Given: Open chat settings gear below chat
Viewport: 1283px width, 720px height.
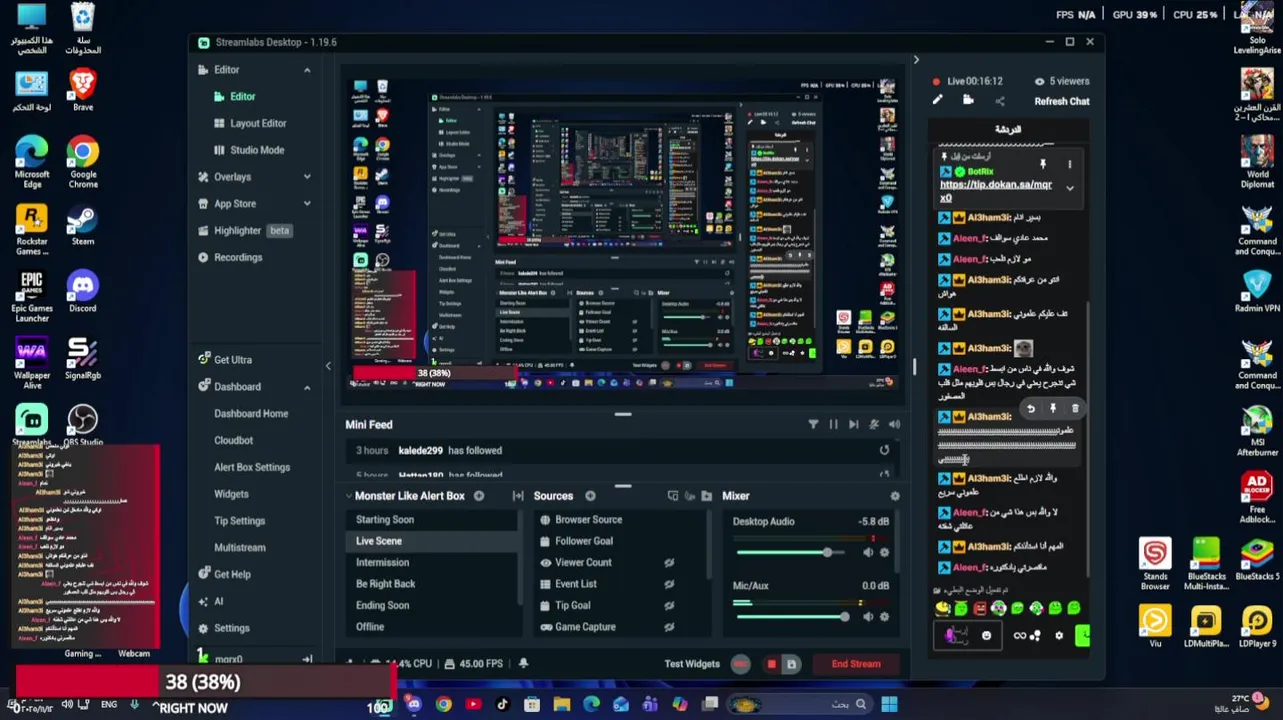Looking at the screenshot, I should tap(1059, 636).
